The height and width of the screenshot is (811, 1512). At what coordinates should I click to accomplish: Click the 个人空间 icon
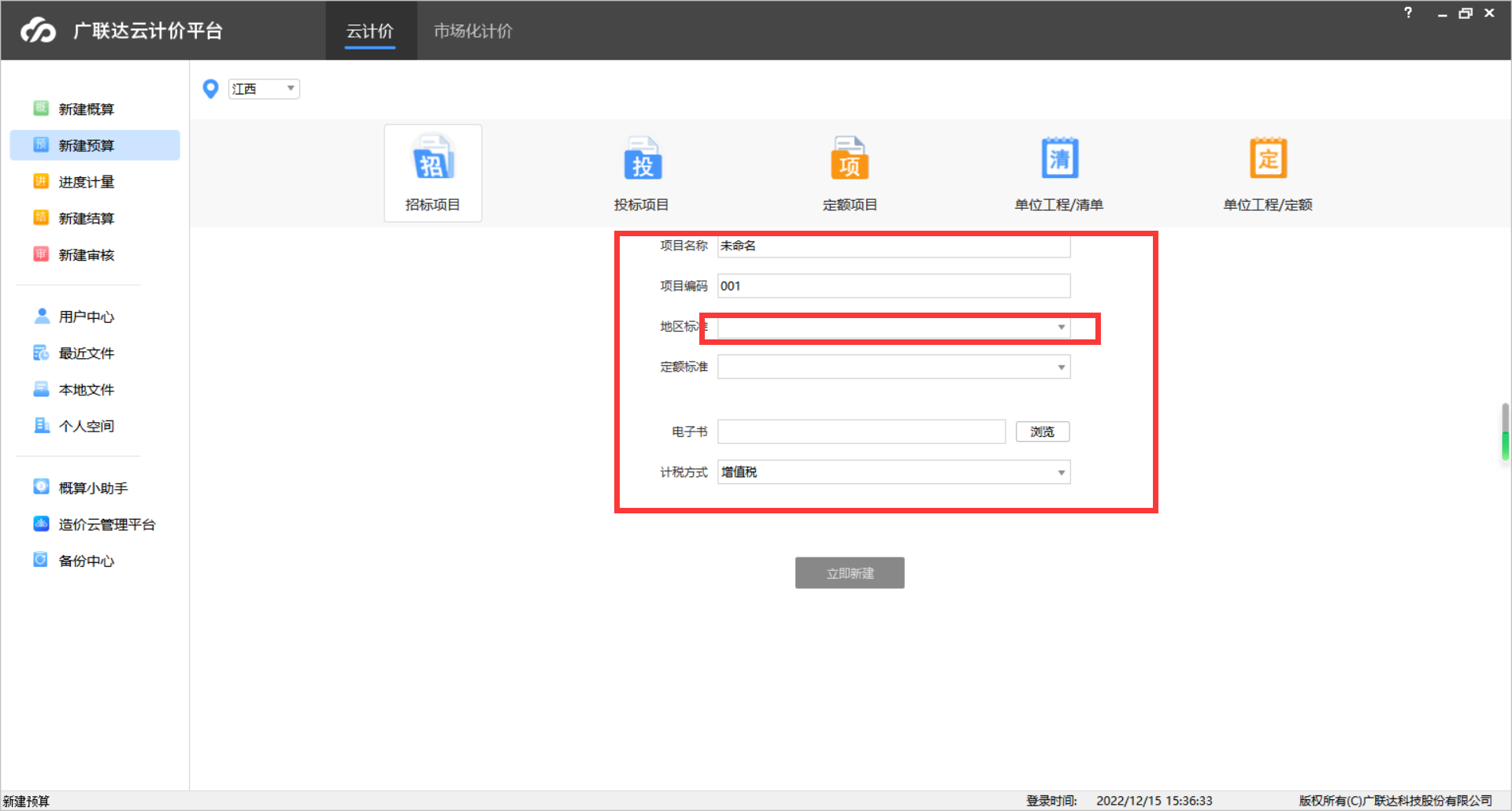(42, 425)
